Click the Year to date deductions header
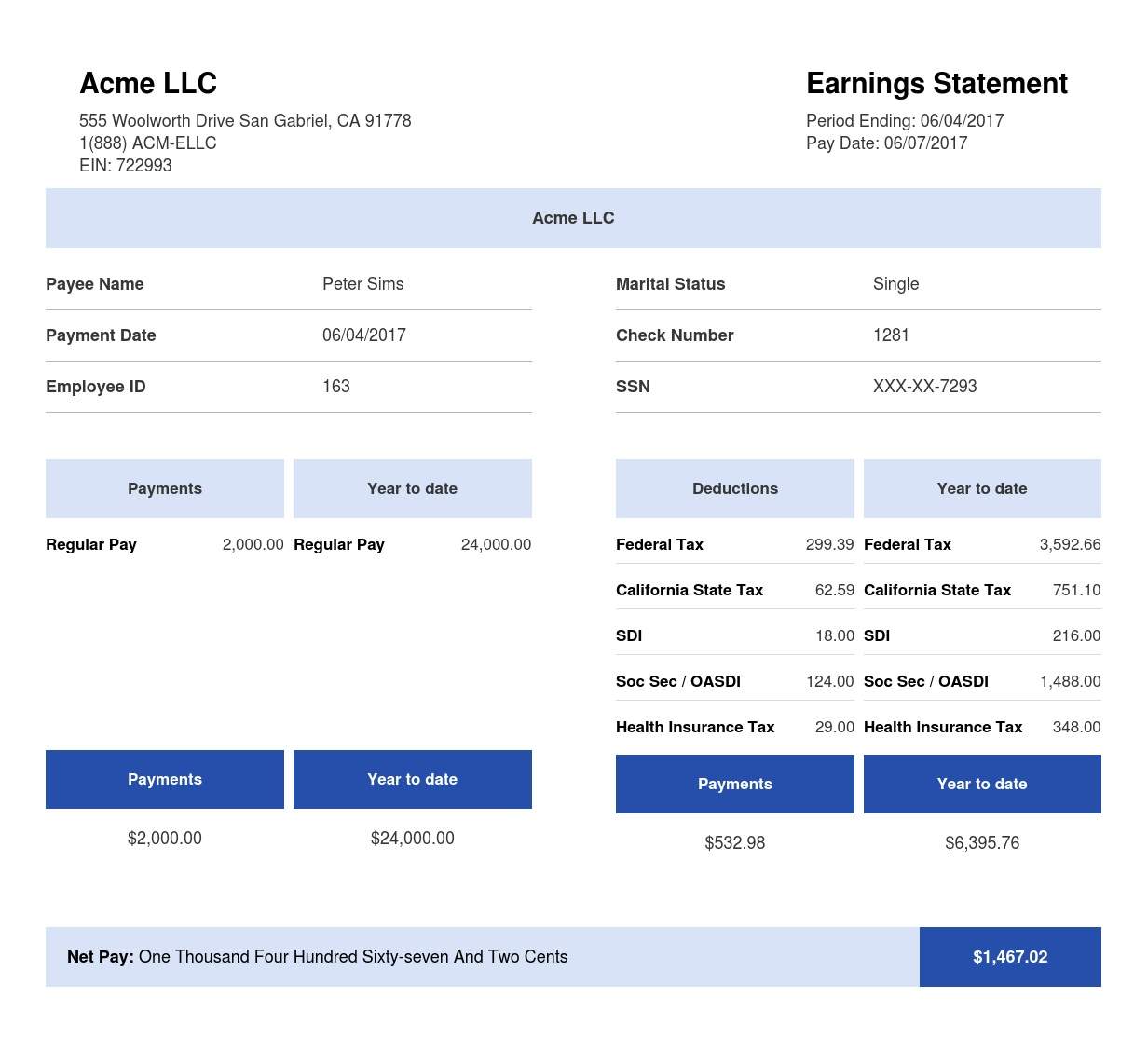 [x=982, y=488]
